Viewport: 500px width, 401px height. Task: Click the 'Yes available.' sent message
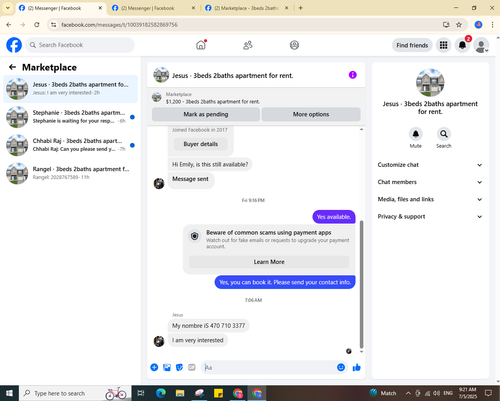pos(334,217)
